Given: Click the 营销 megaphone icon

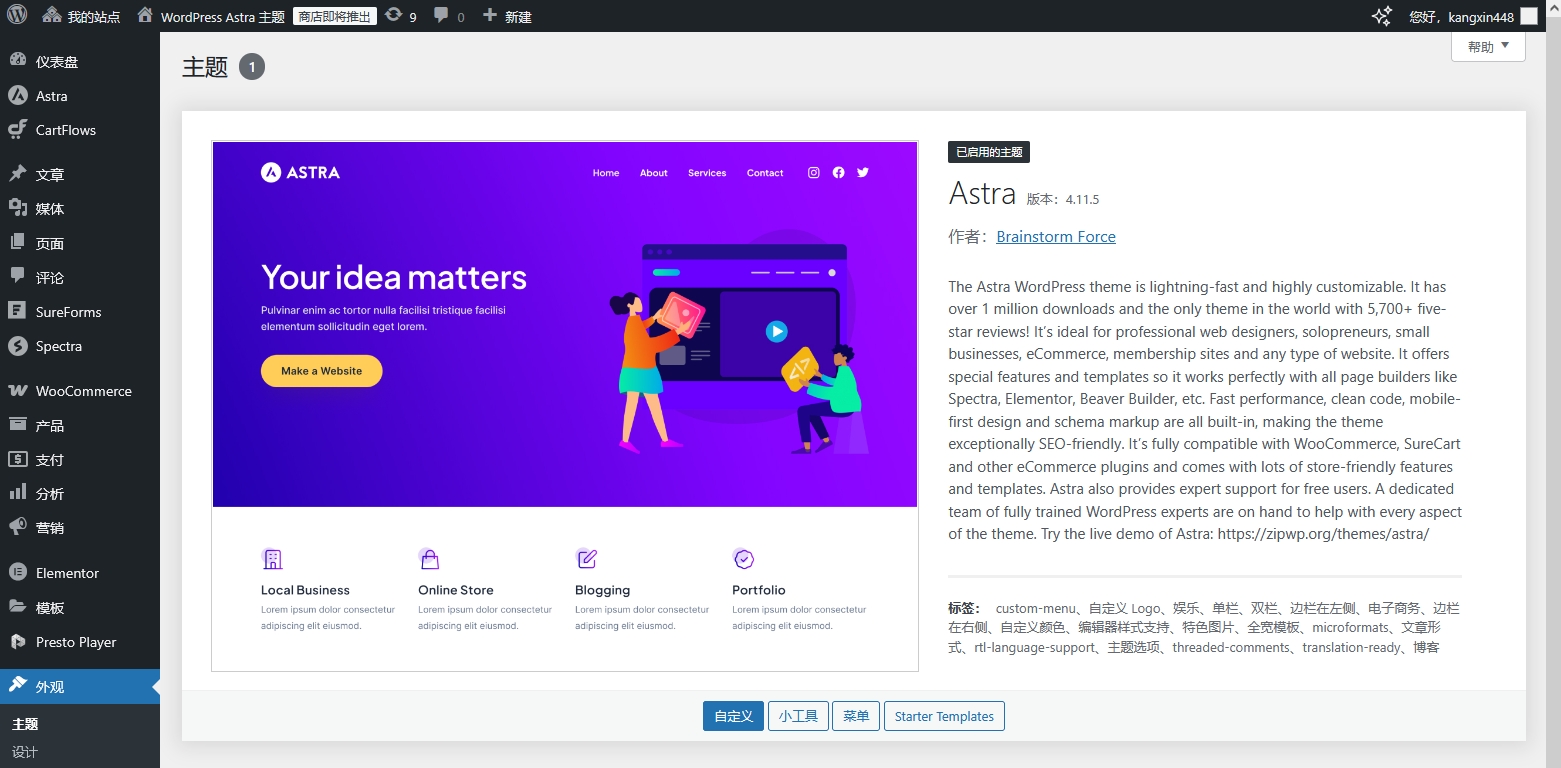Looking at the screenshot, I should 18,527.
